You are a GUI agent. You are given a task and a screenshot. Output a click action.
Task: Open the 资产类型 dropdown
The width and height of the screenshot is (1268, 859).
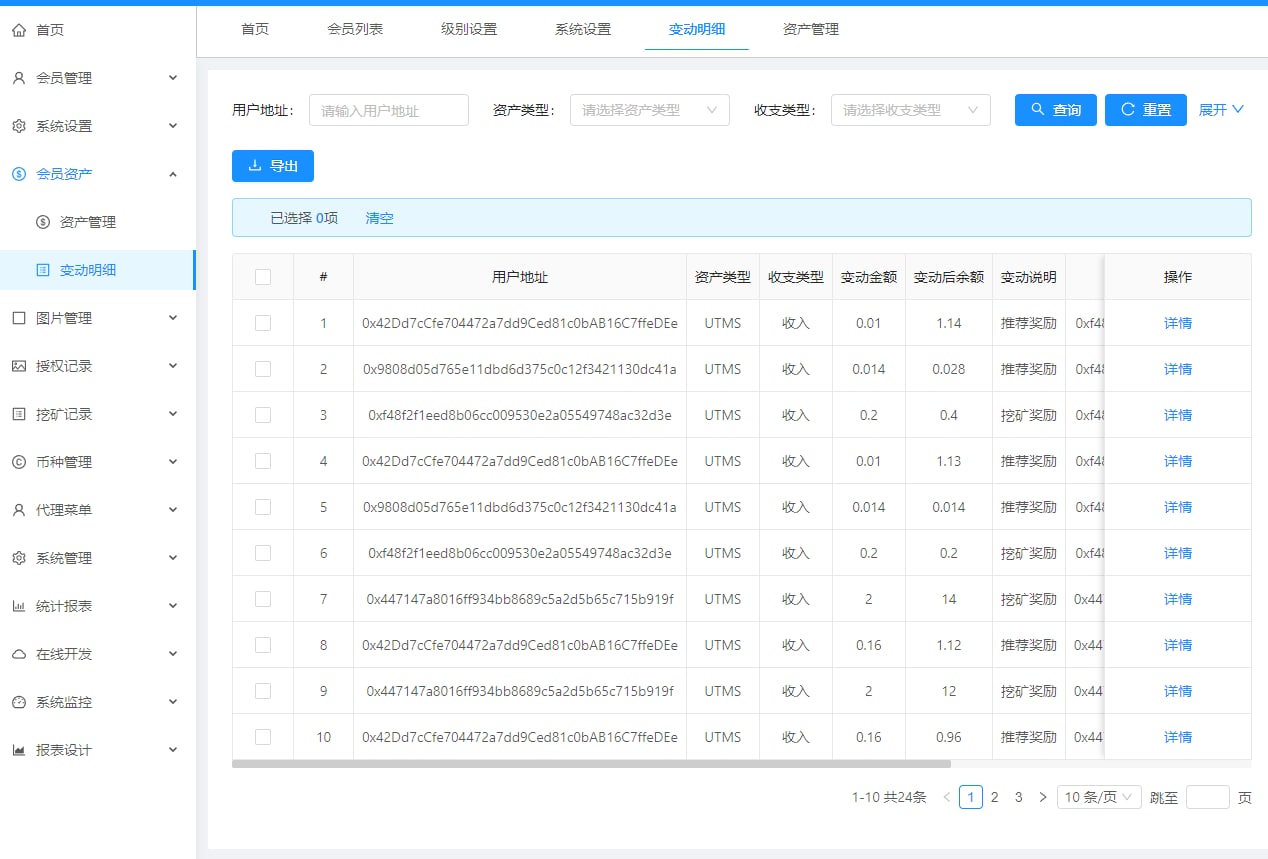(650, 110)
